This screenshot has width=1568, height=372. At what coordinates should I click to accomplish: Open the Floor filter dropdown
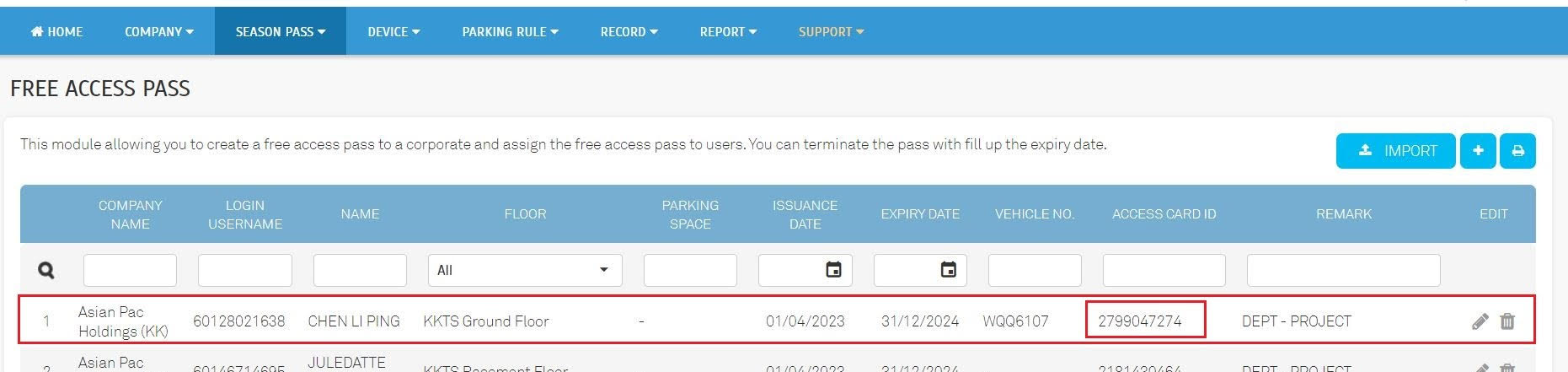pyautogui.click(x=524, y=270)
